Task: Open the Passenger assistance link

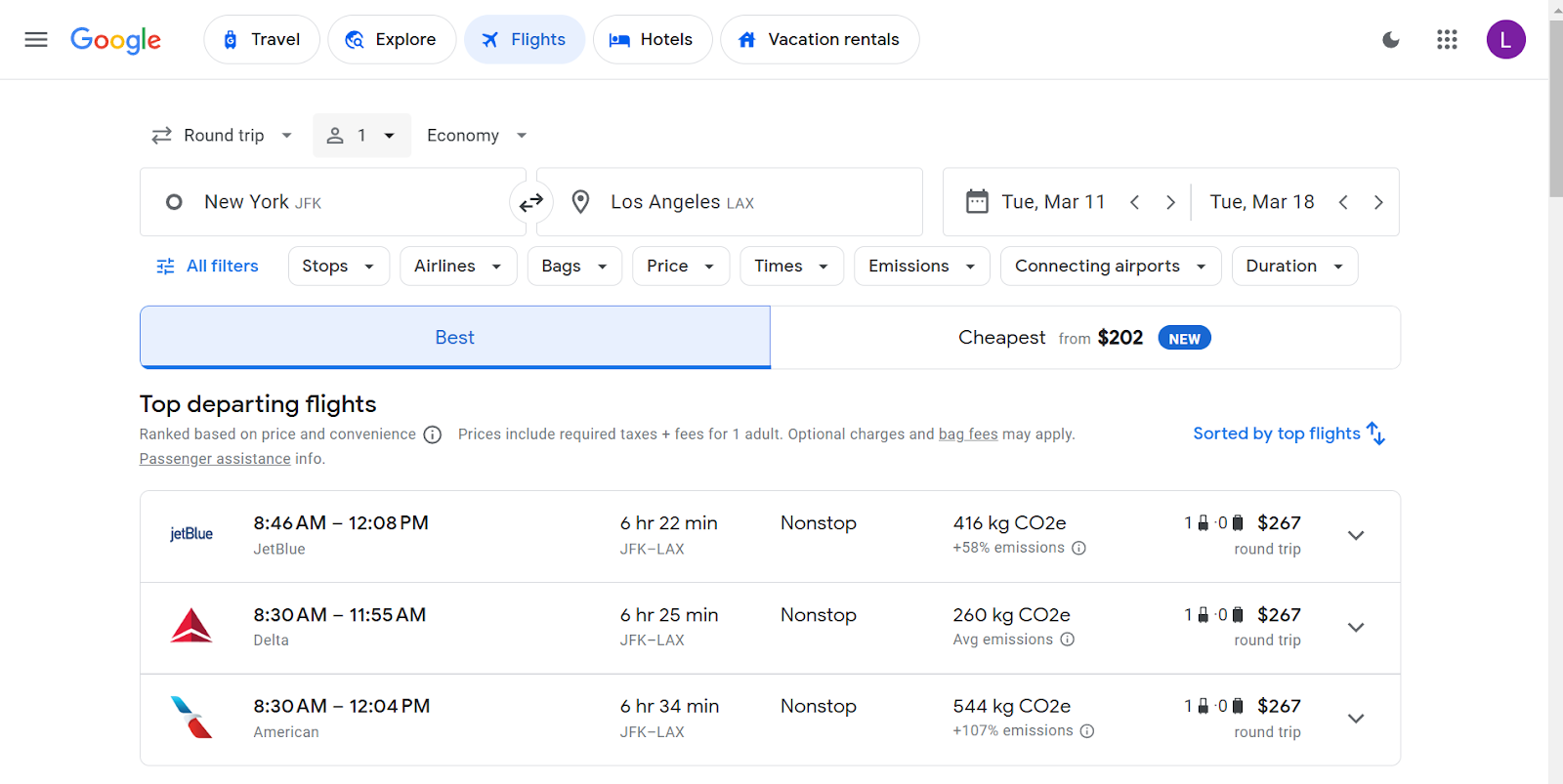Action: pos(215,459)
